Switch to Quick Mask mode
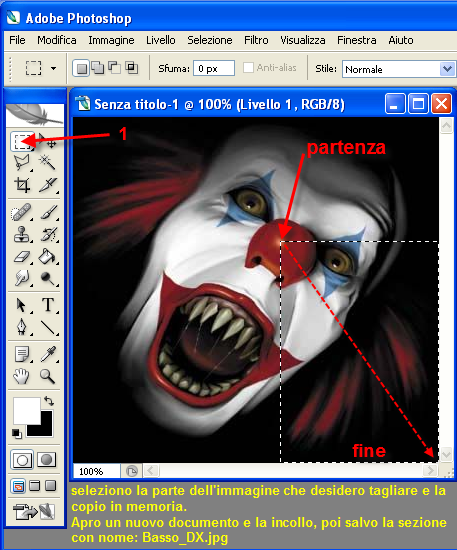 (x=47, y=460)
